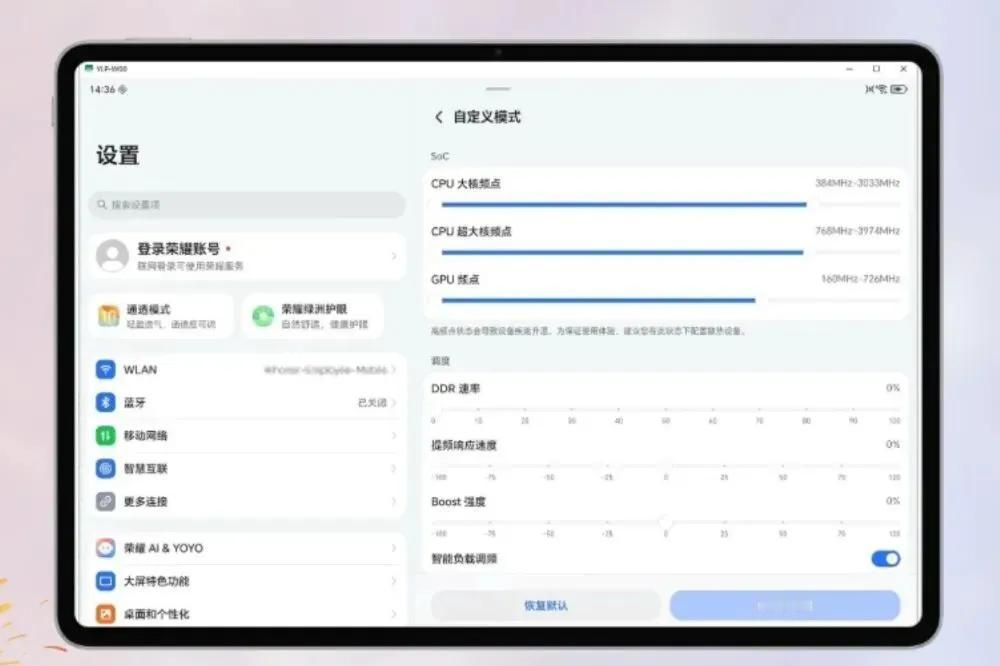
Task: Click the 提频响应速度 slider track
Action: coord(666,465)
